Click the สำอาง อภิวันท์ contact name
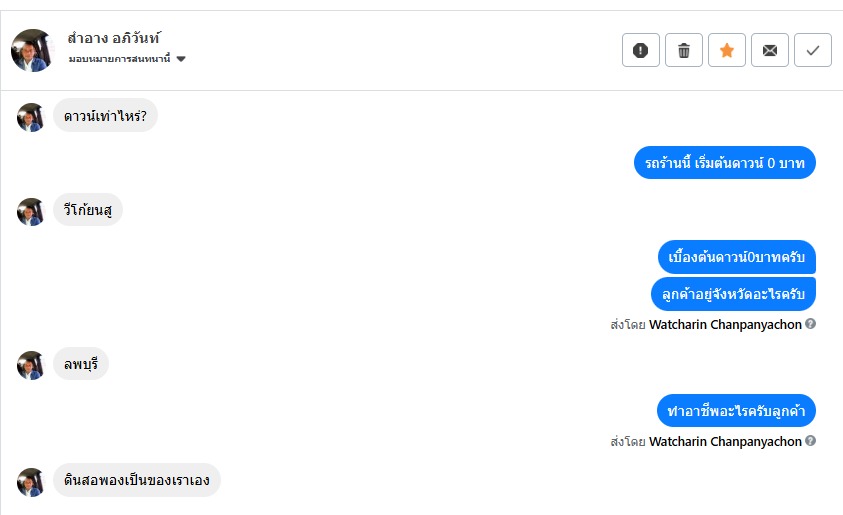The width and height of the screenshot is (843, 515). (113, 40)
